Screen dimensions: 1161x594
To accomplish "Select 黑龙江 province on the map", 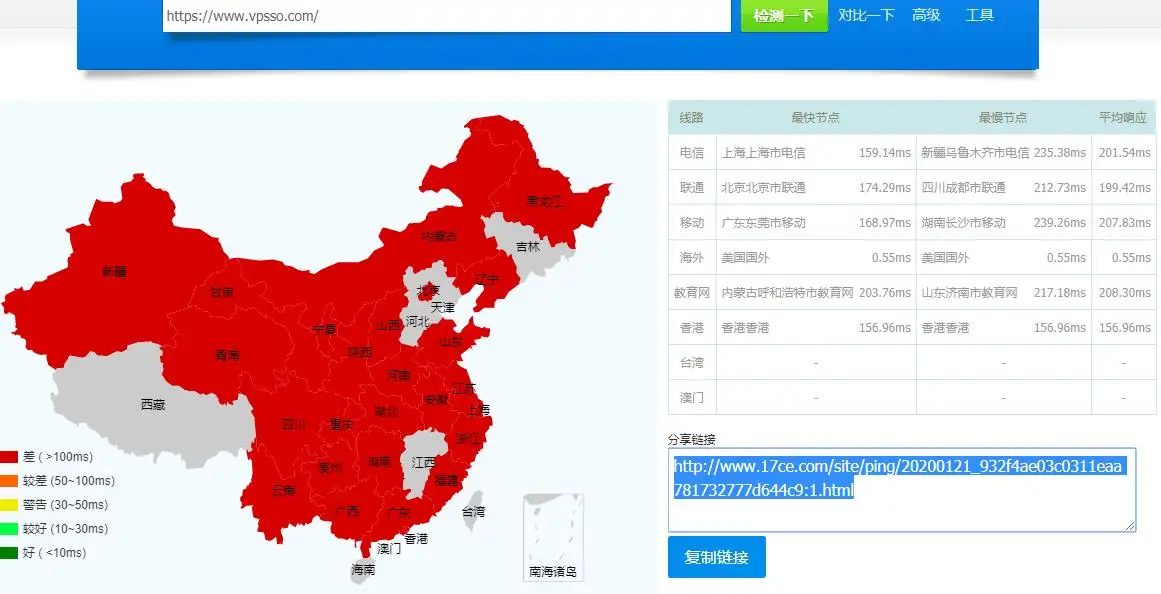I will [544, 200].
